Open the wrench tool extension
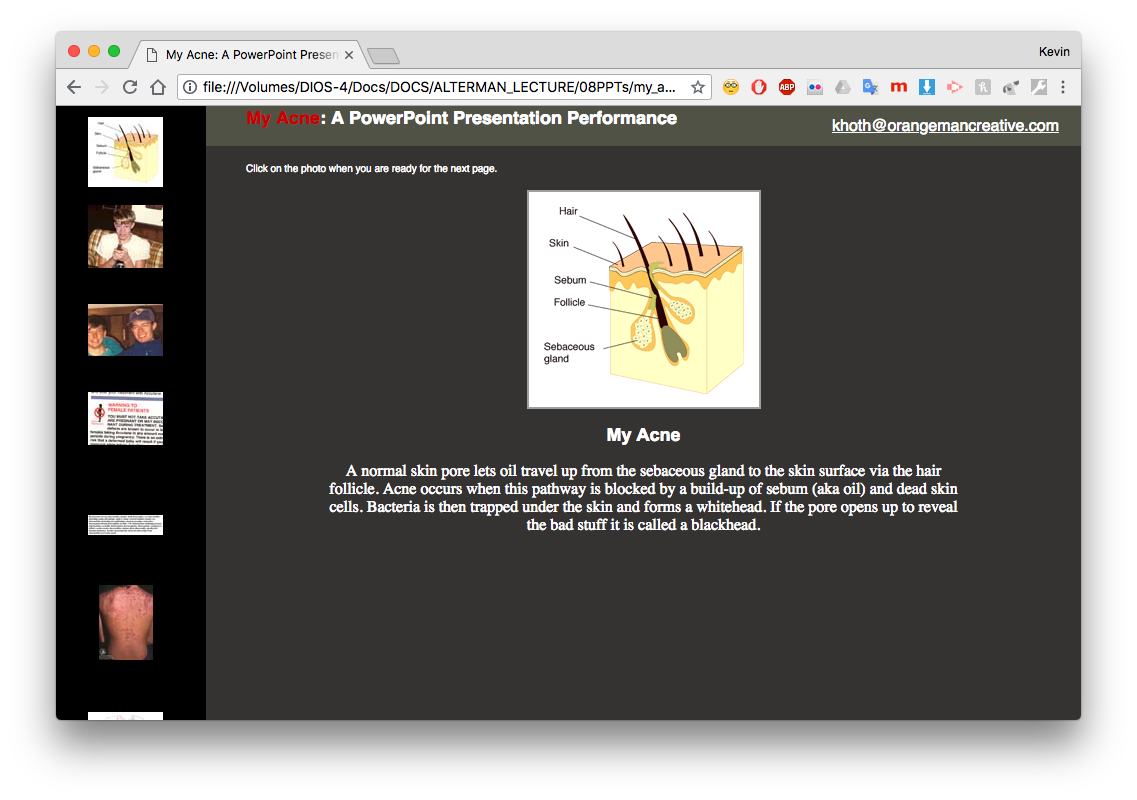The width and height of the screenshot is (1137, 800). 1038,87
